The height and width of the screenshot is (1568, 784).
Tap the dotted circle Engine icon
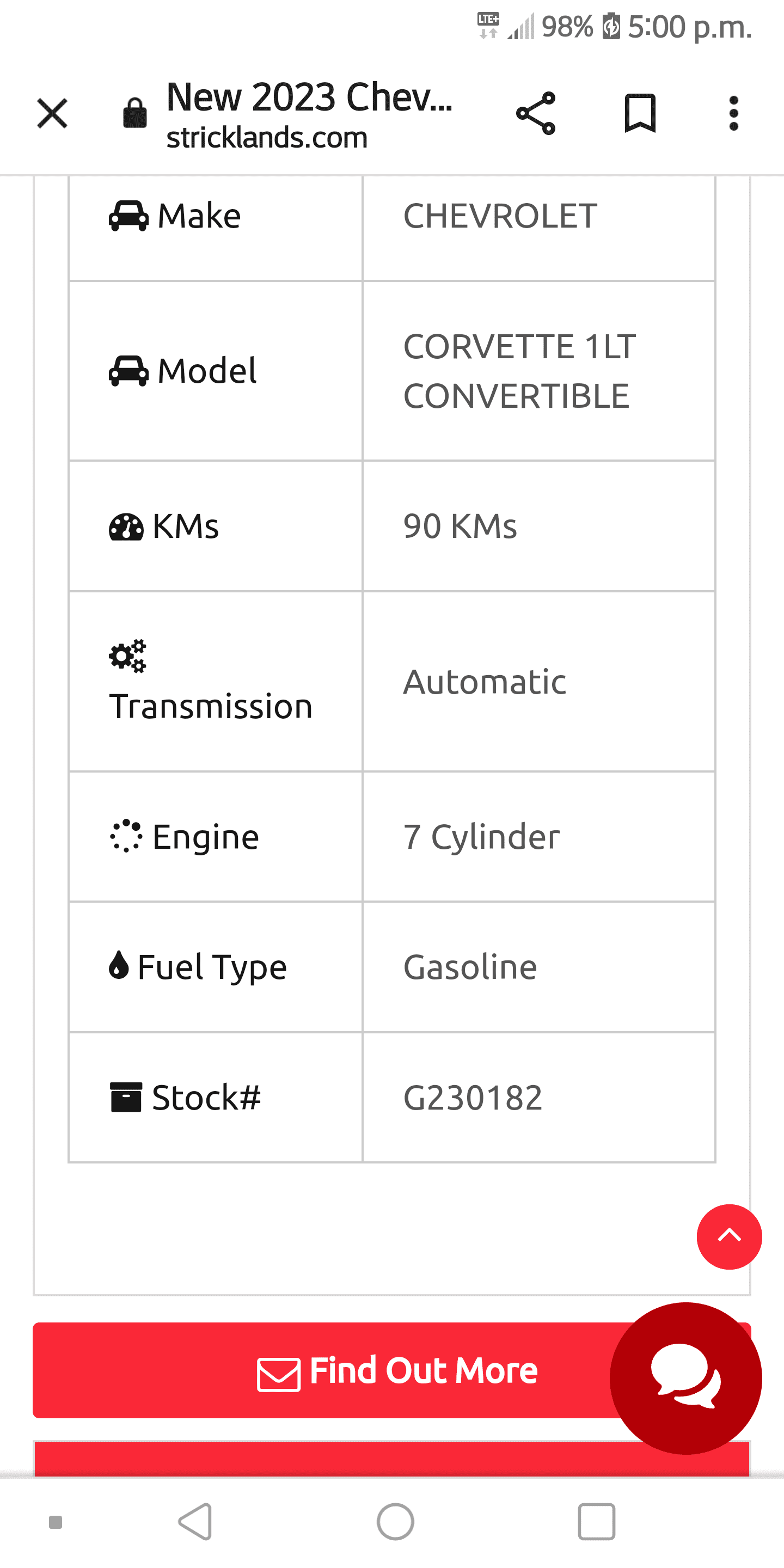coord(126,836)
